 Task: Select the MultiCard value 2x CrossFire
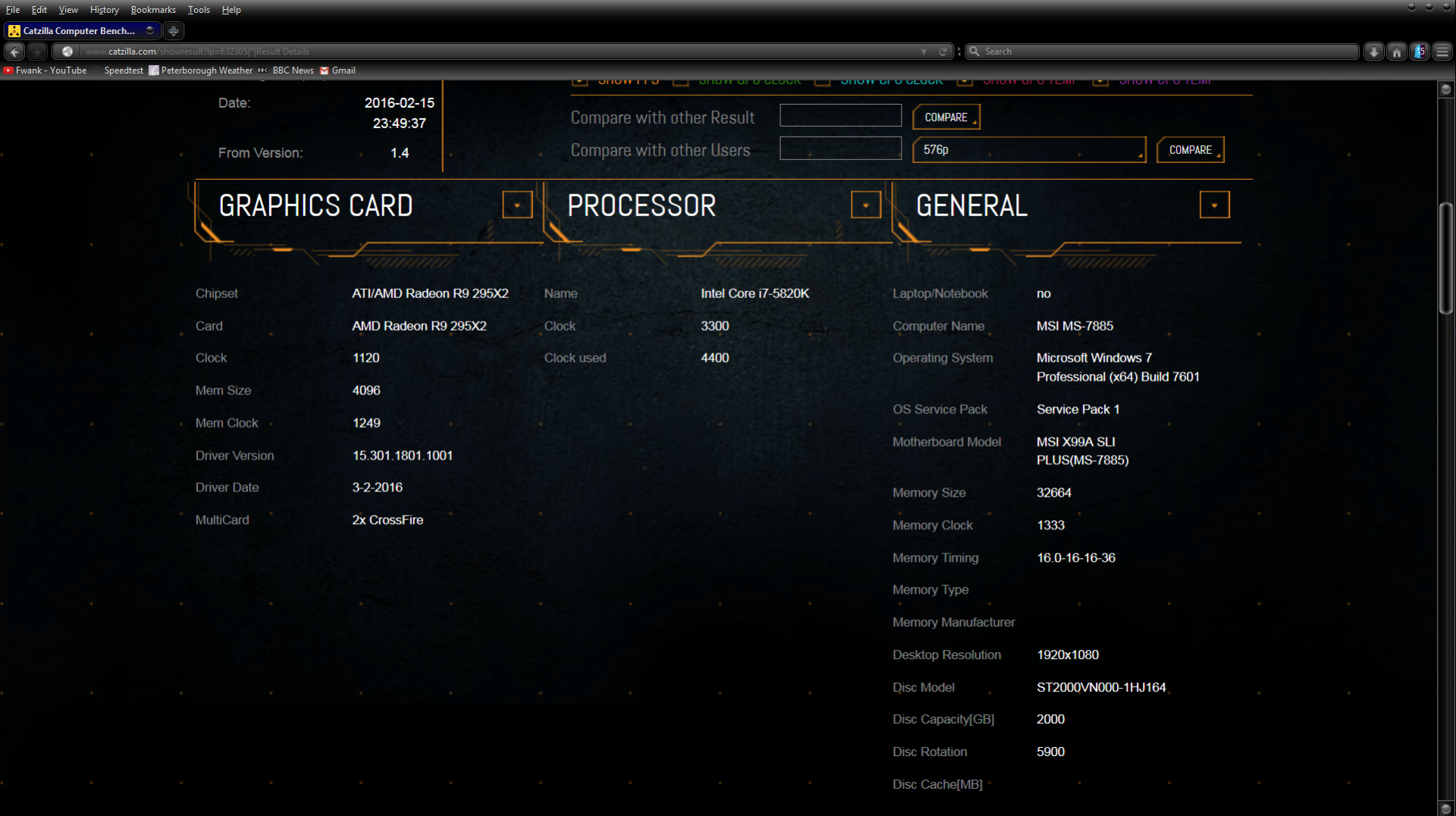[388, 520]
